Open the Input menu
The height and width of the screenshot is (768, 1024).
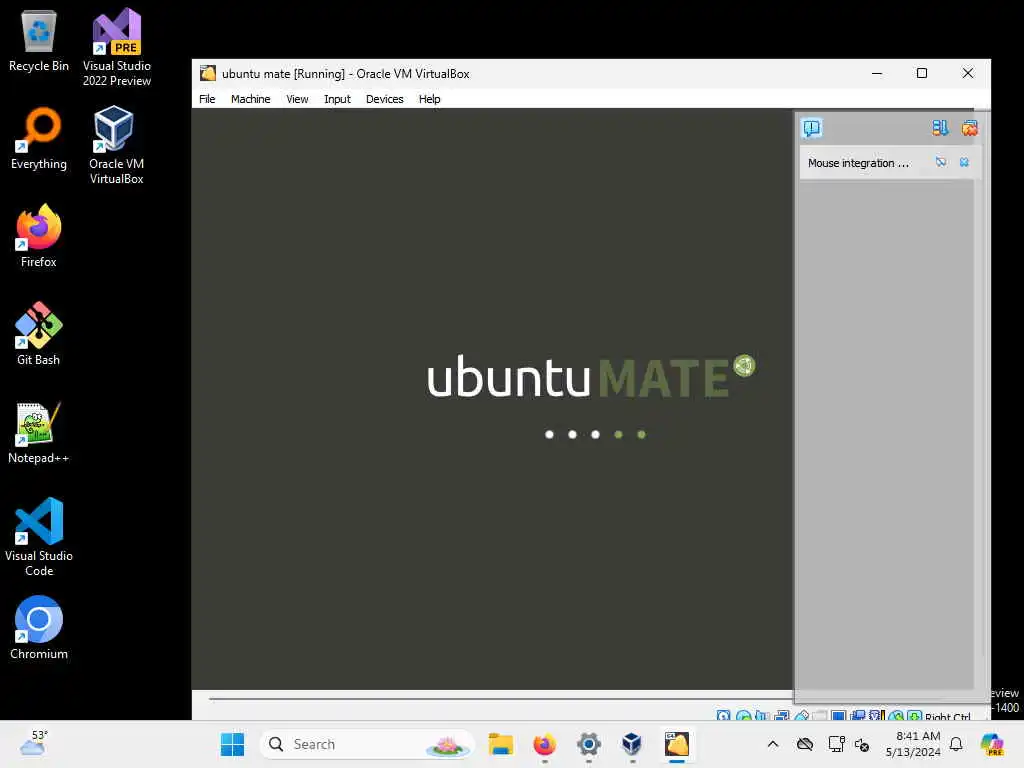point(337,99)
